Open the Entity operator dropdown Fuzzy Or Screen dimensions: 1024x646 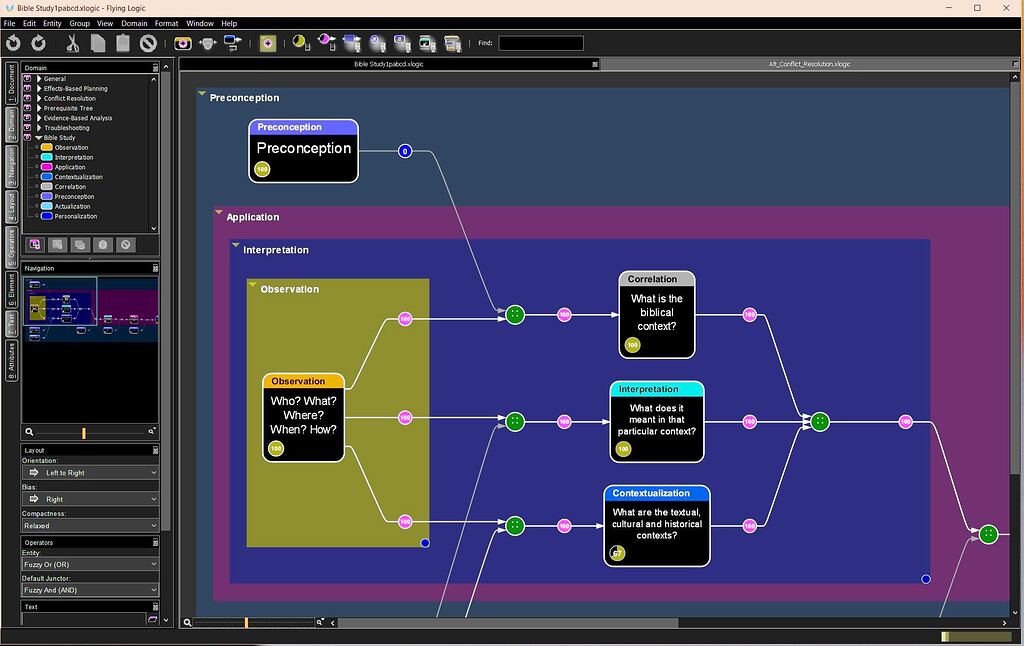(90, 564)
